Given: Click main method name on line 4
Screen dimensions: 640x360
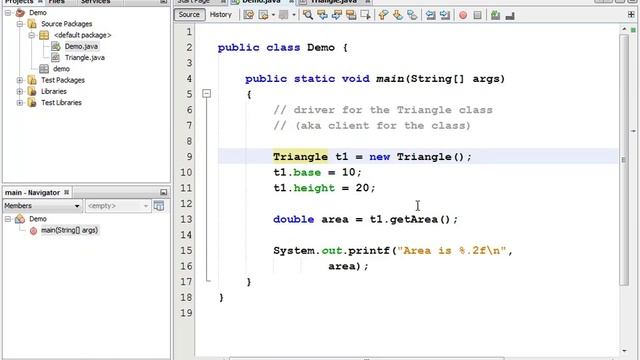Looking at the screenshot, I should [390, 79].
